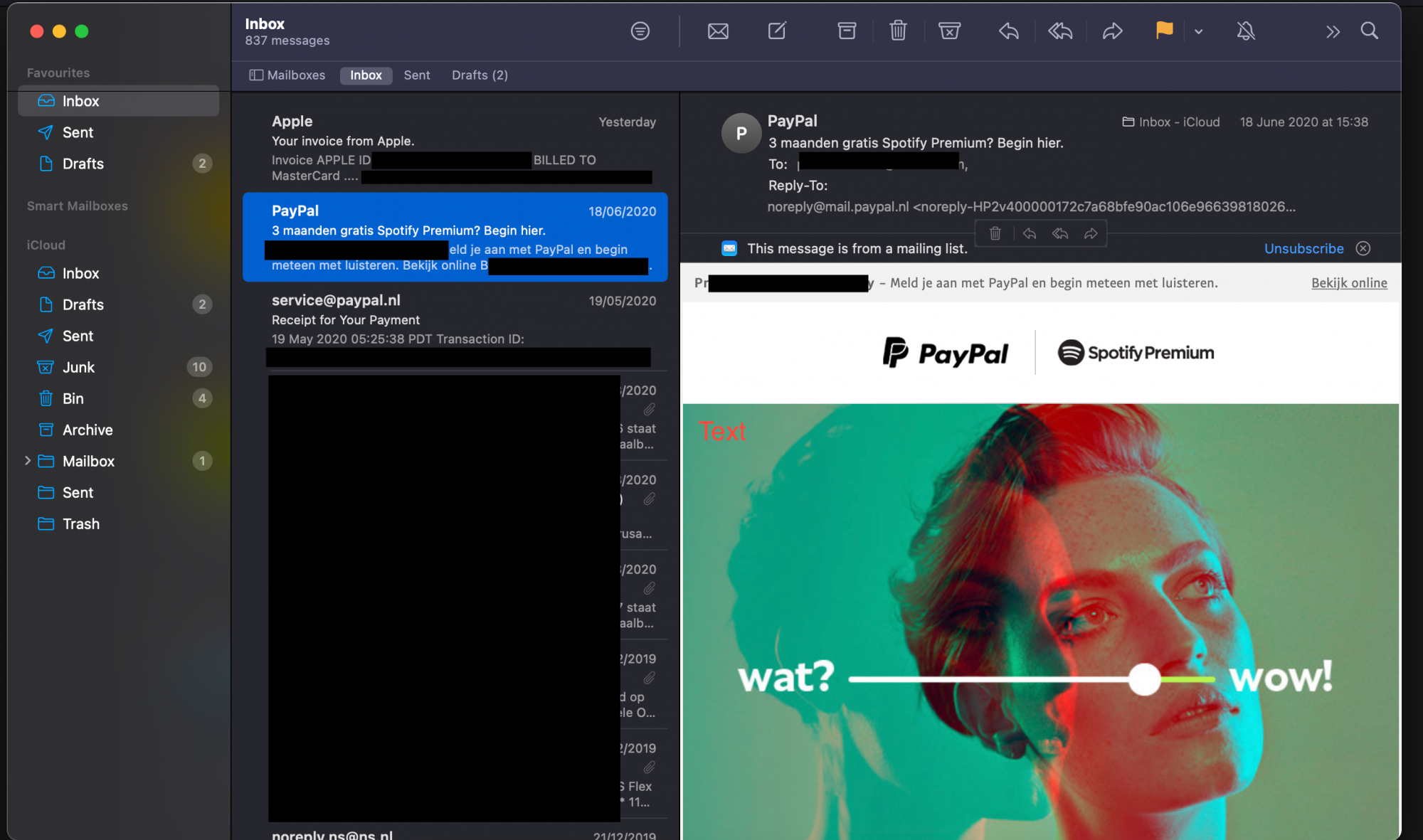Image resolution: width=1423 pixels, height=840 pixels.
Task: Click the Spotify Premium logo
Action: point(1136,353)
